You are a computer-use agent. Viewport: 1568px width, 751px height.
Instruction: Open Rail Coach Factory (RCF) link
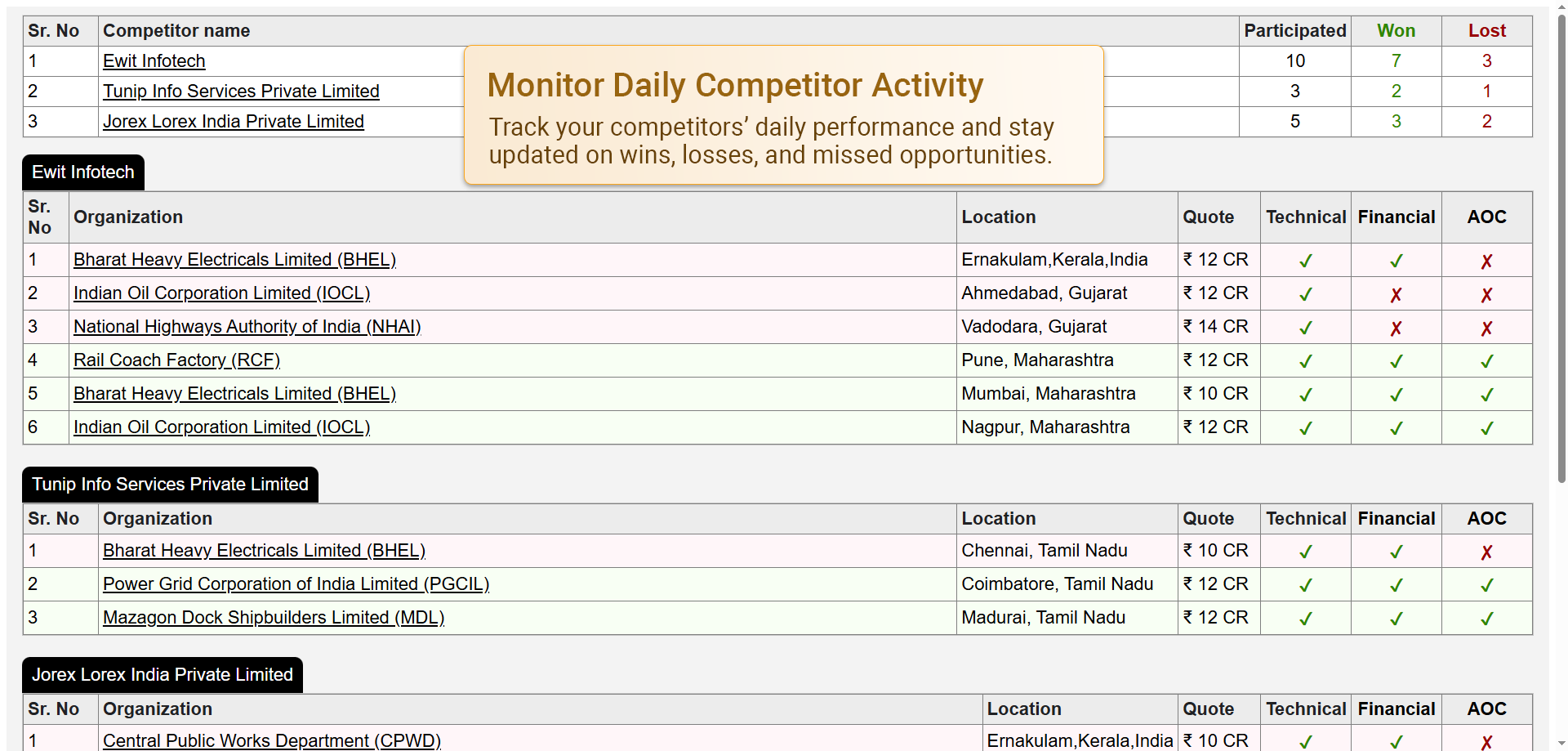coord(176,360)
